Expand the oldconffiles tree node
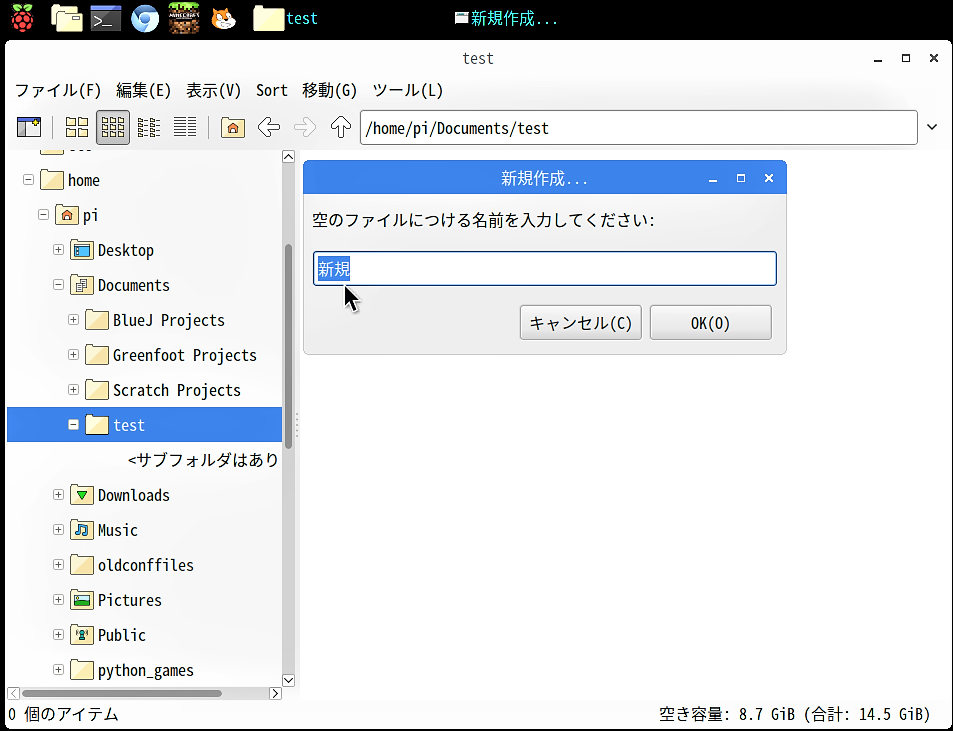This screenshot has width=953, height=731. click(x=58, y=565)
